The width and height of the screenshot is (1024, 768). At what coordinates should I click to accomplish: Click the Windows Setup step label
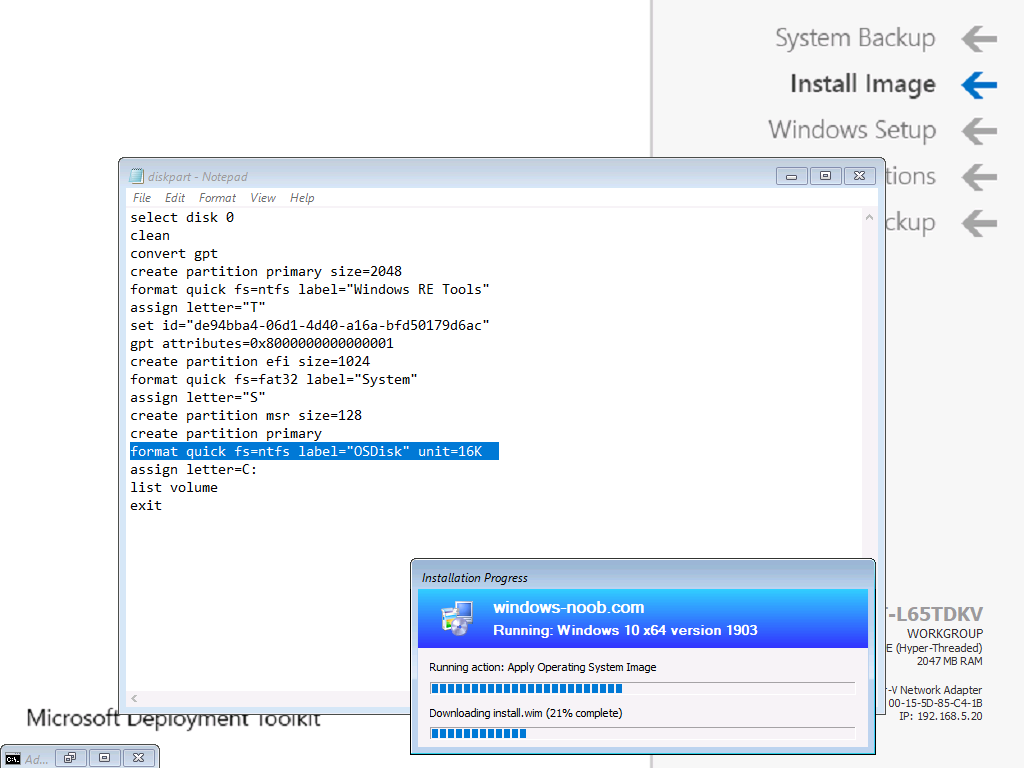pos(852,130)
